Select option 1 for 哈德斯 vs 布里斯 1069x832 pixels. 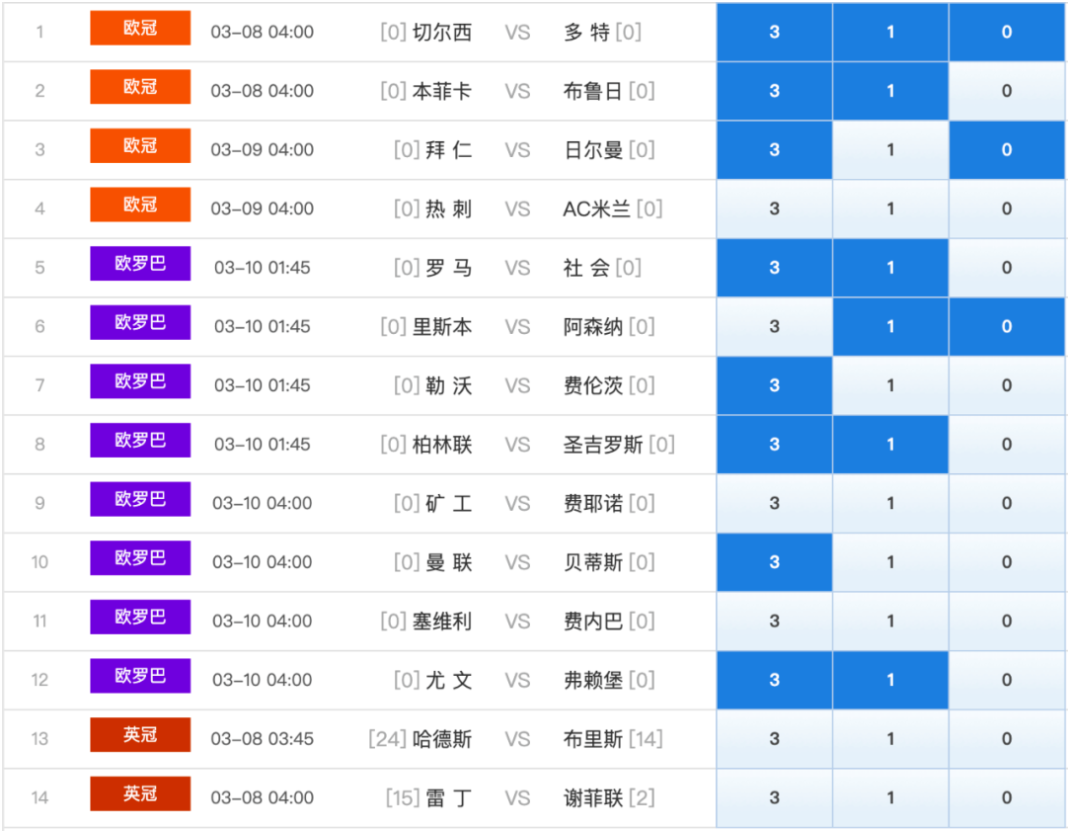coord(890,739)
